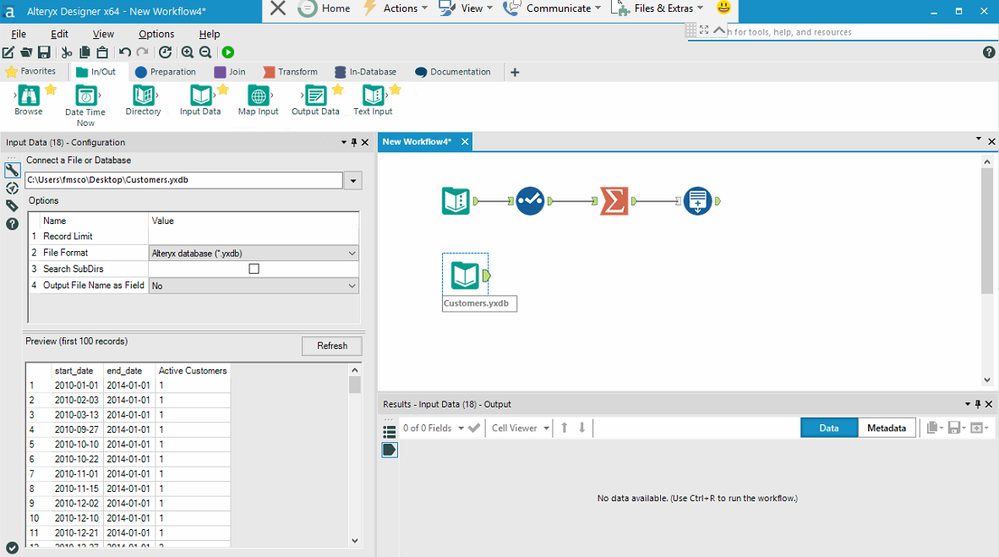Click the checkmark beside 0 of 0 Fields
This screenshot has width=999, height=557.
click(473, 428)
